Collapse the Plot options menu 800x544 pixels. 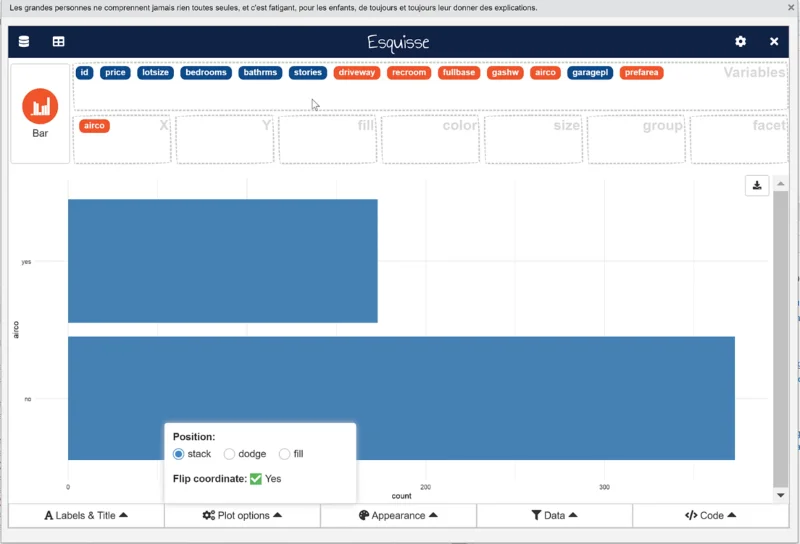(242, 515)
